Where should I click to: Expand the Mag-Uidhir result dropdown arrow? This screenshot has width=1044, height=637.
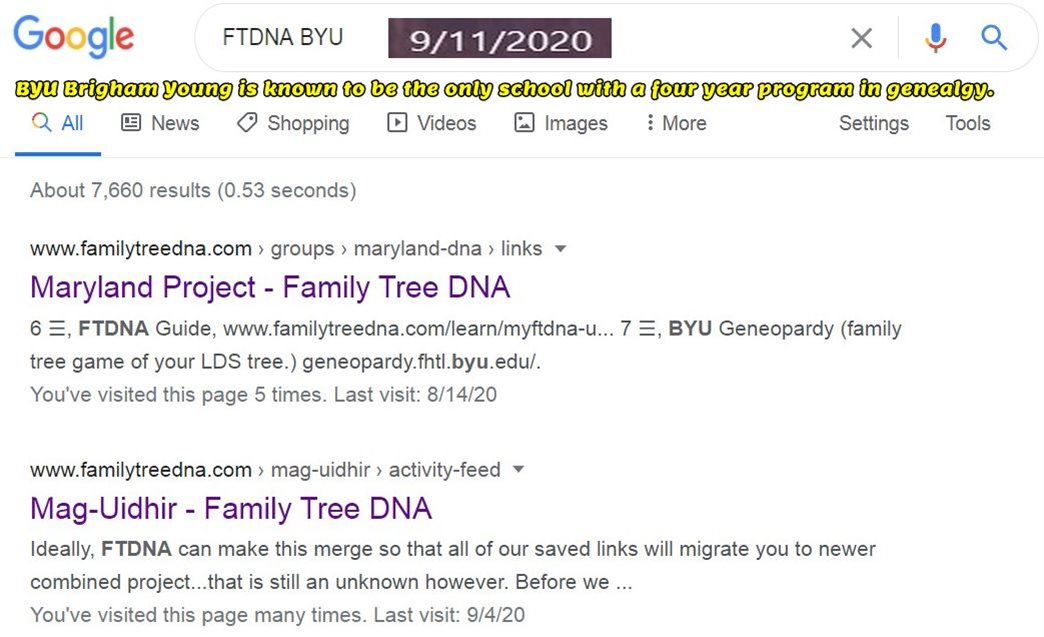[518, 469]
